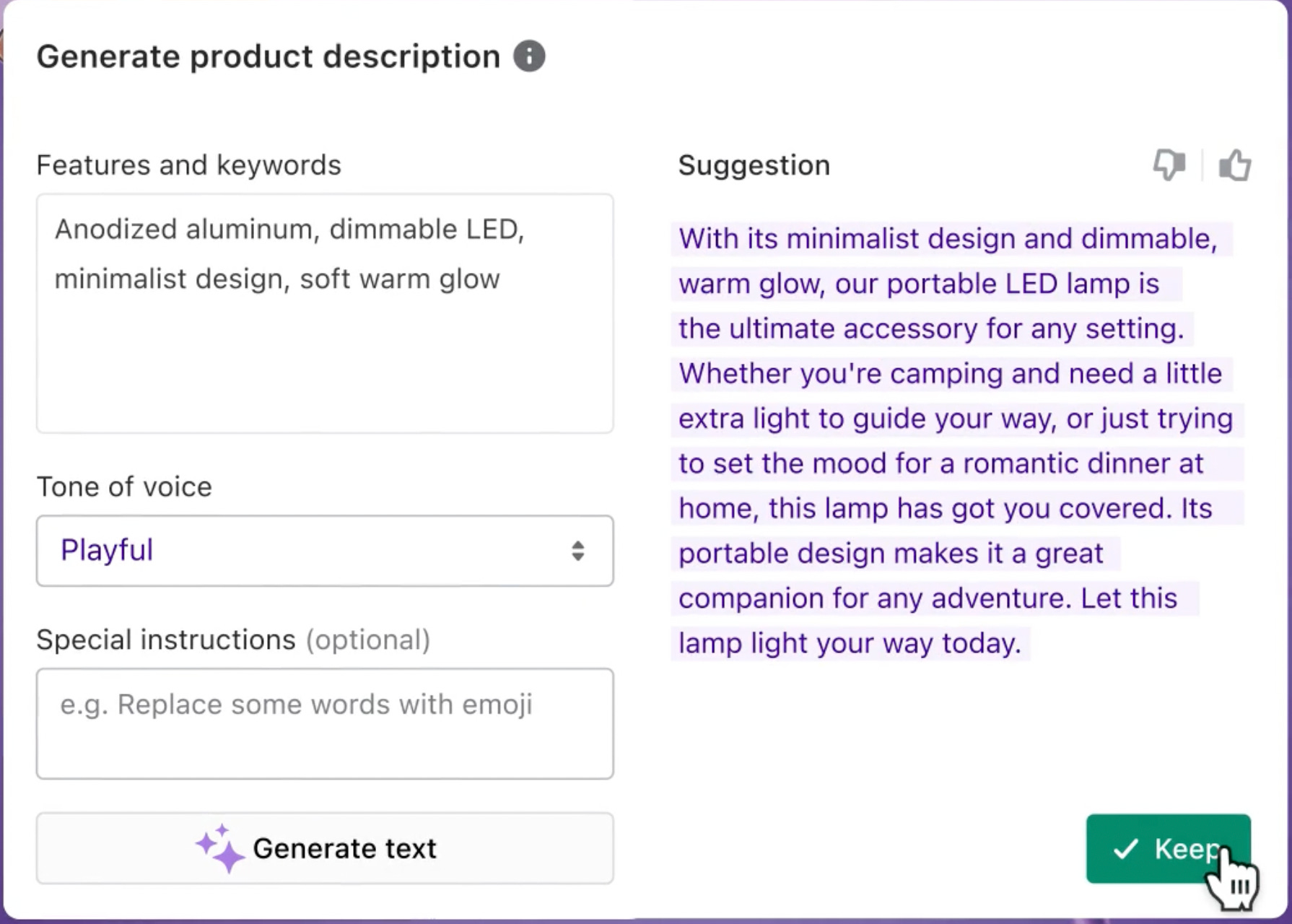Click the "Tone of voice" label
The width and height of the screenshot is (1292, 924).
124,487
